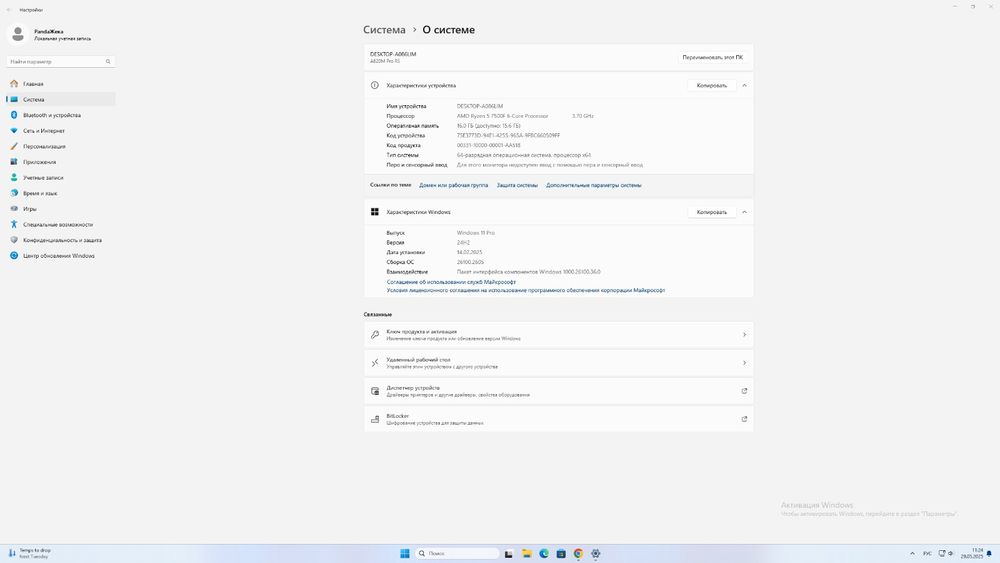The image size is (1000, 563).
Task: Open Персонализация via the brush icon
Action: click(14, 146)
